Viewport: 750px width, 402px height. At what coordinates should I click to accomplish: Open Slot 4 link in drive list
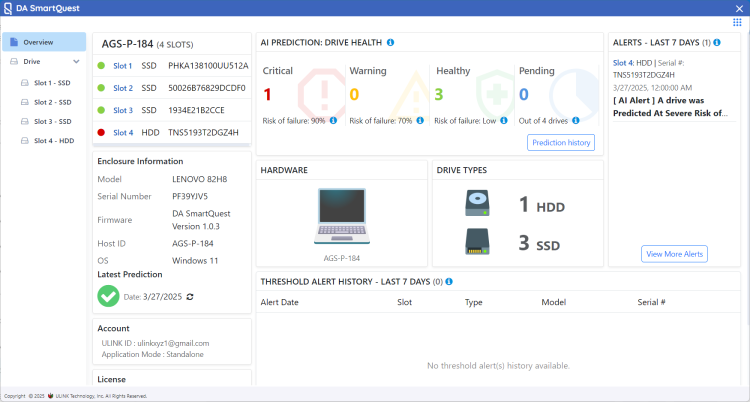tap(122, 132)
